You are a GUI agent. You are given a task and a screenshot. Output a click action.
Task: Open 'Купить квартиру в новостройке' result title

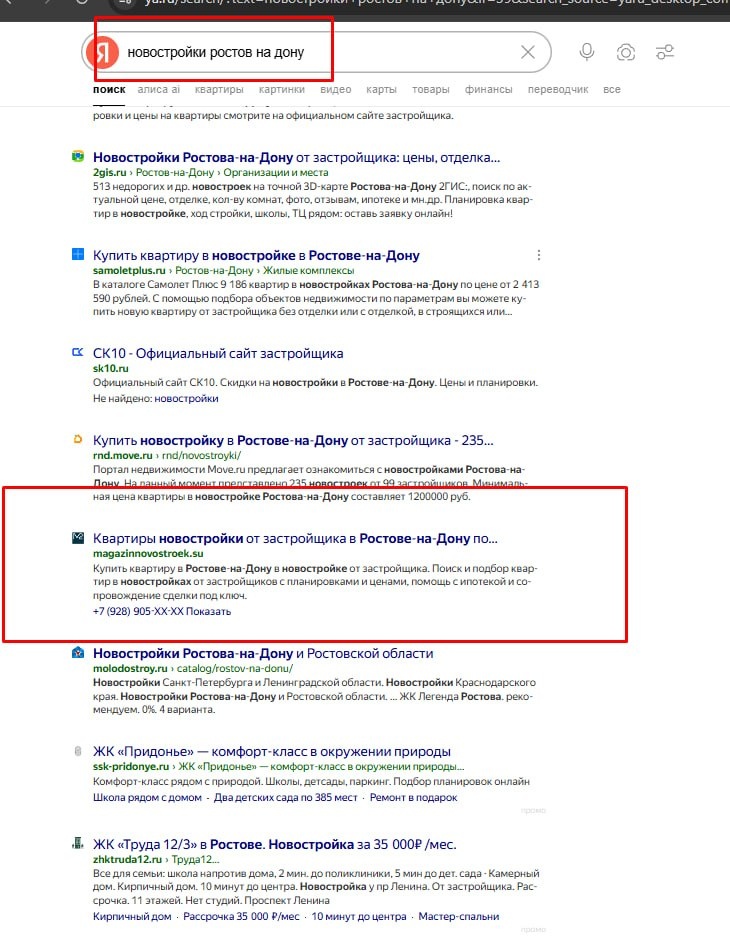pos(256,255)
